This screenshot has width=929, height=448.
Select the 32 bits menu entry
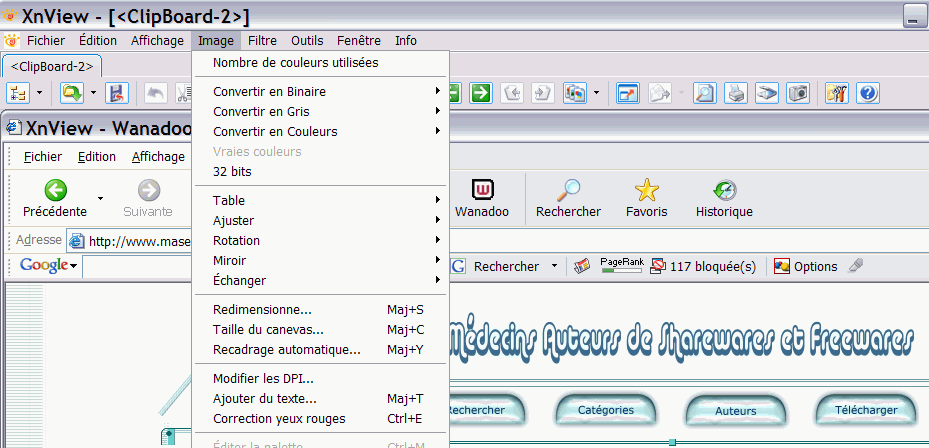321,172
